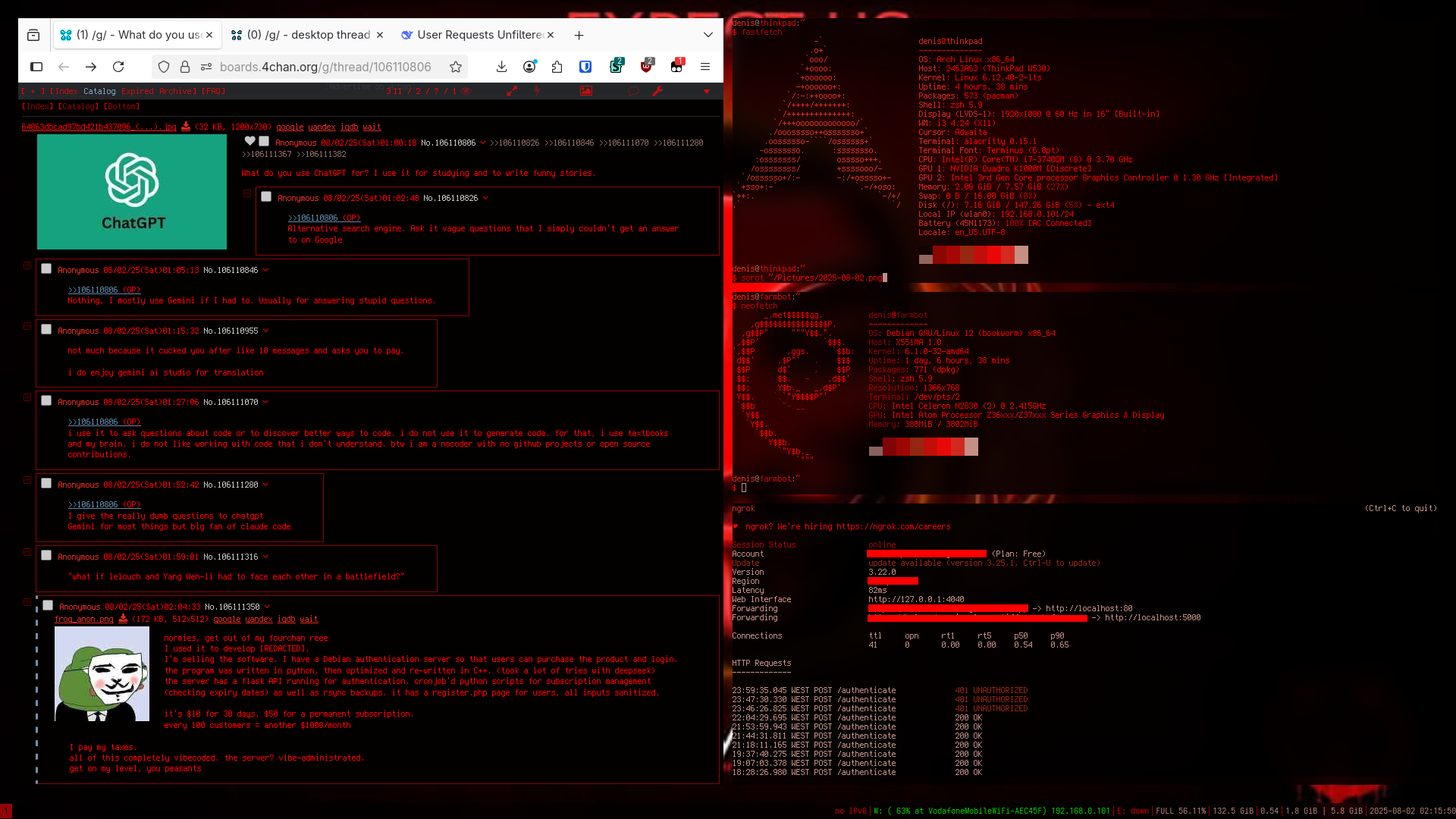The height and width of the screenshot is (819, 1456).
Task: Open the green S extension with badge 2
Action: pos(616,67)
